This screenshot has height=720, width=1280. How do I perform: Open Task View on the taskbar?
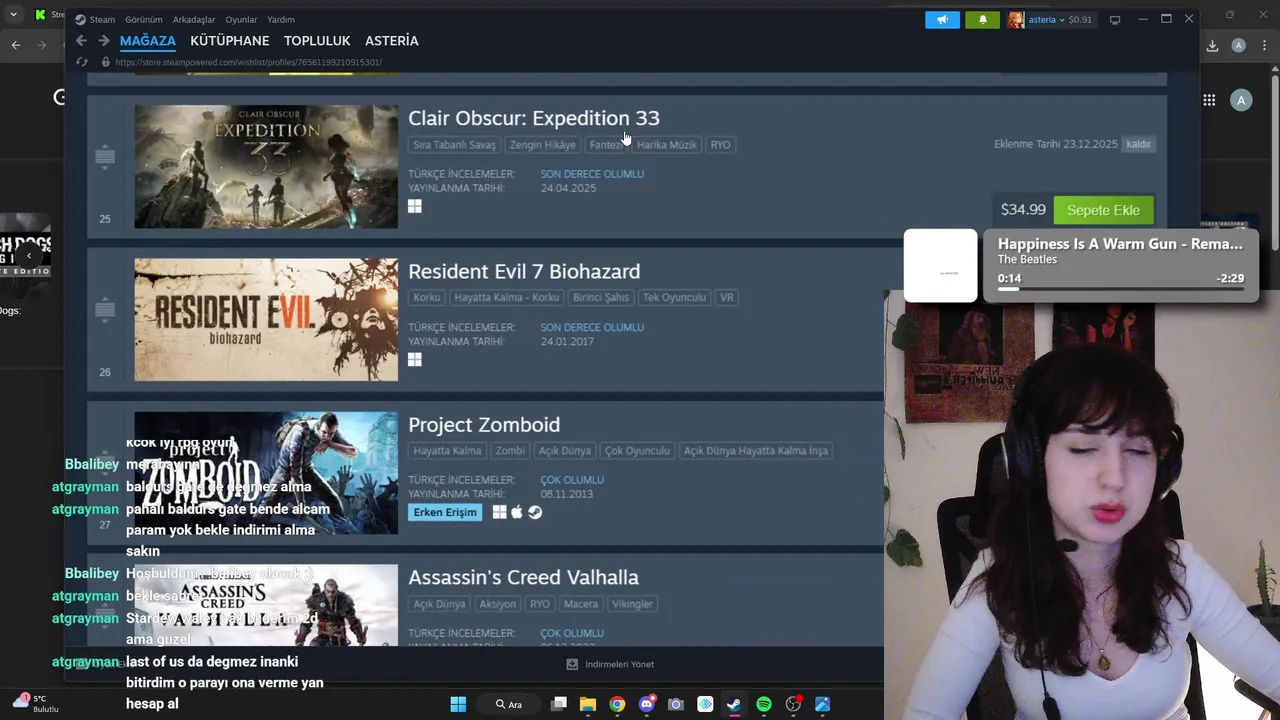559,704
